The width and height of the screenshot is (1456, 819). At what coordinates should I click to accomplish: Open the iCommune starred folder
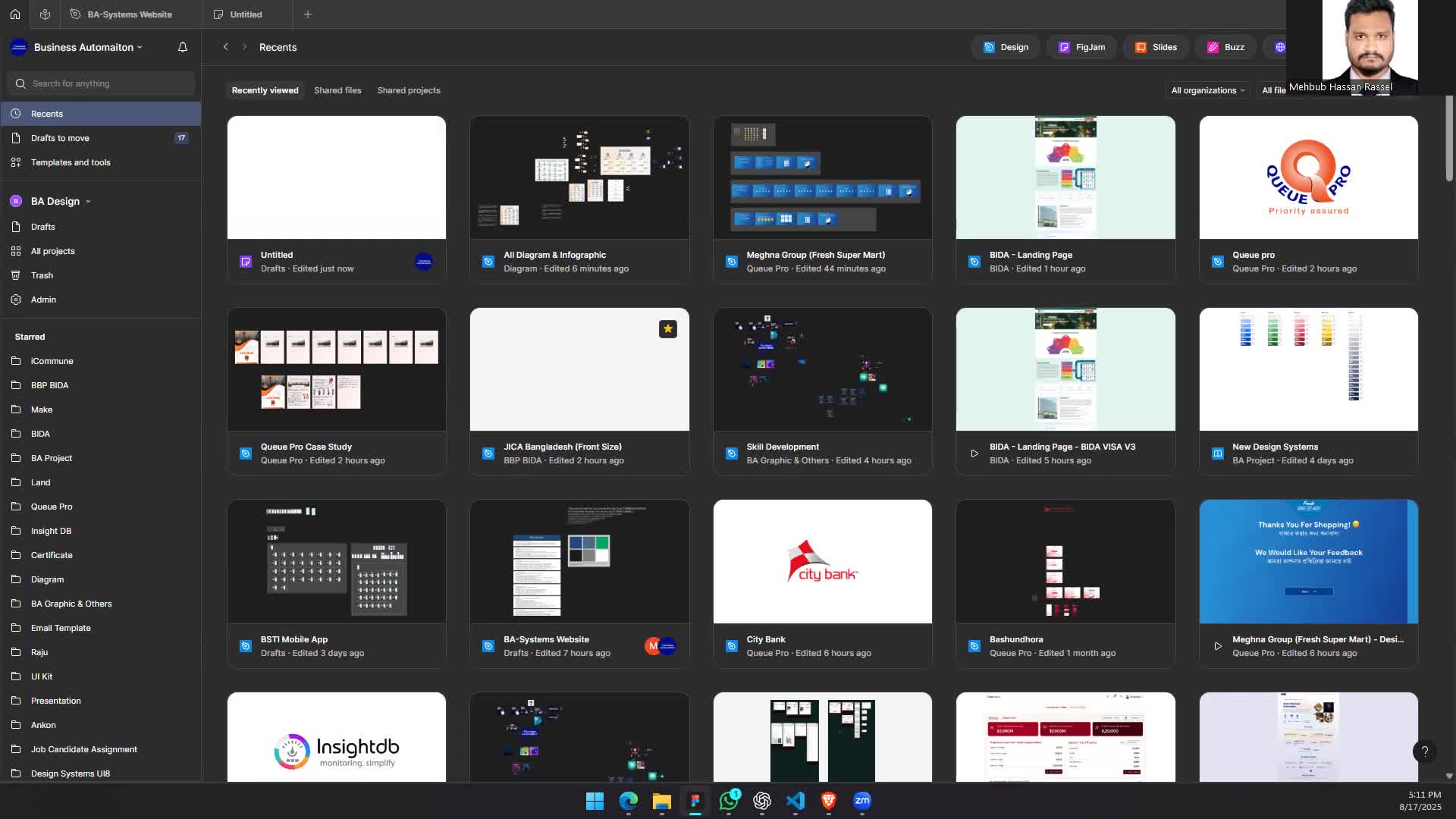100,361
